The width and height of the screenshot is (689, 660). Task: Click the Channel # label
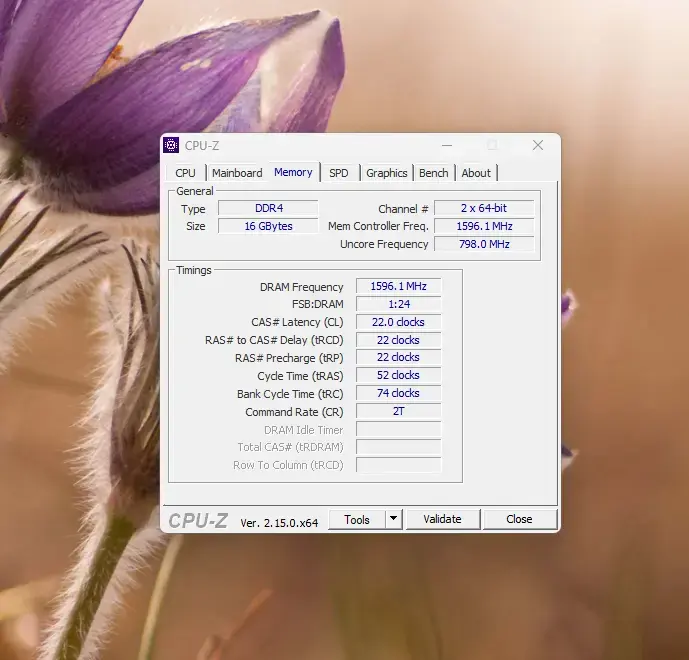click(x=403, y=209)
